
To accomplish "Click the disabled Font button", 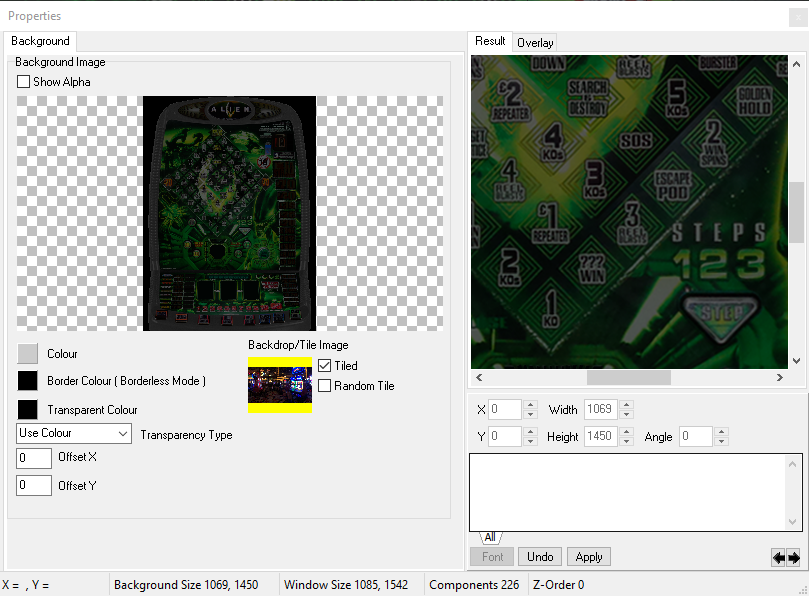I will click(492, 557).
